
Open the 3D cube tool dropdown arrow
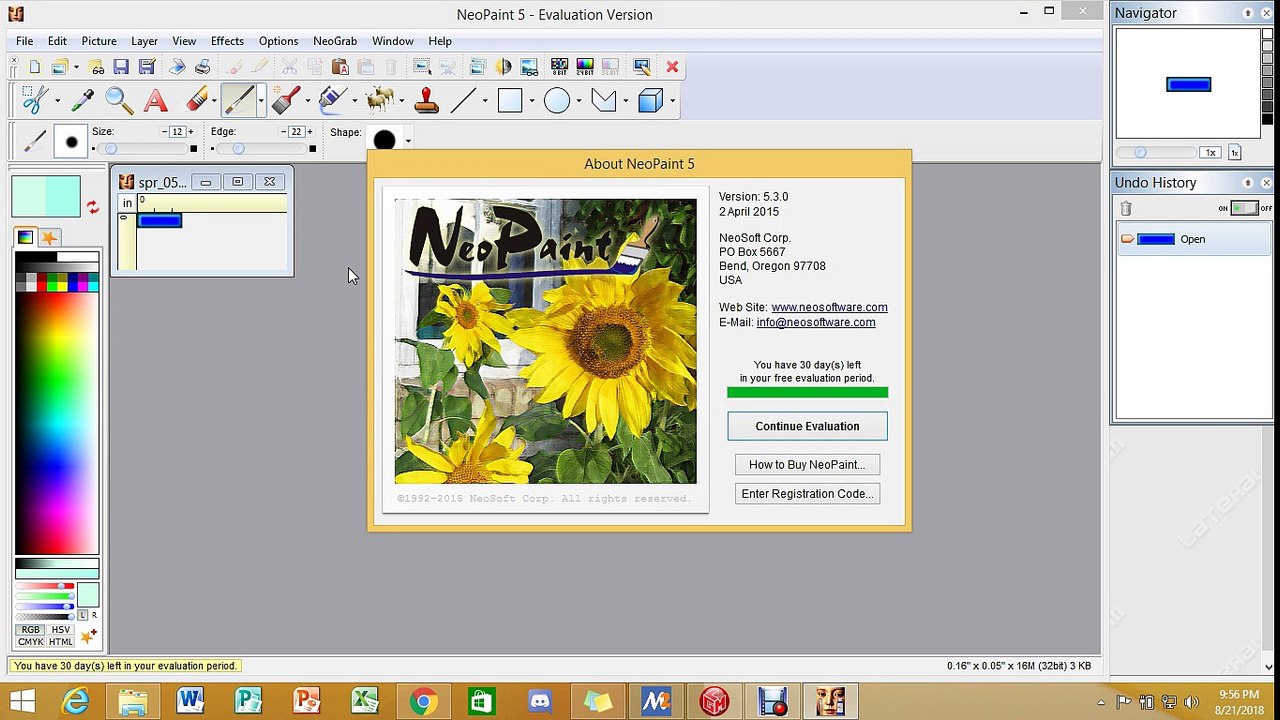(x=672, y=101)
